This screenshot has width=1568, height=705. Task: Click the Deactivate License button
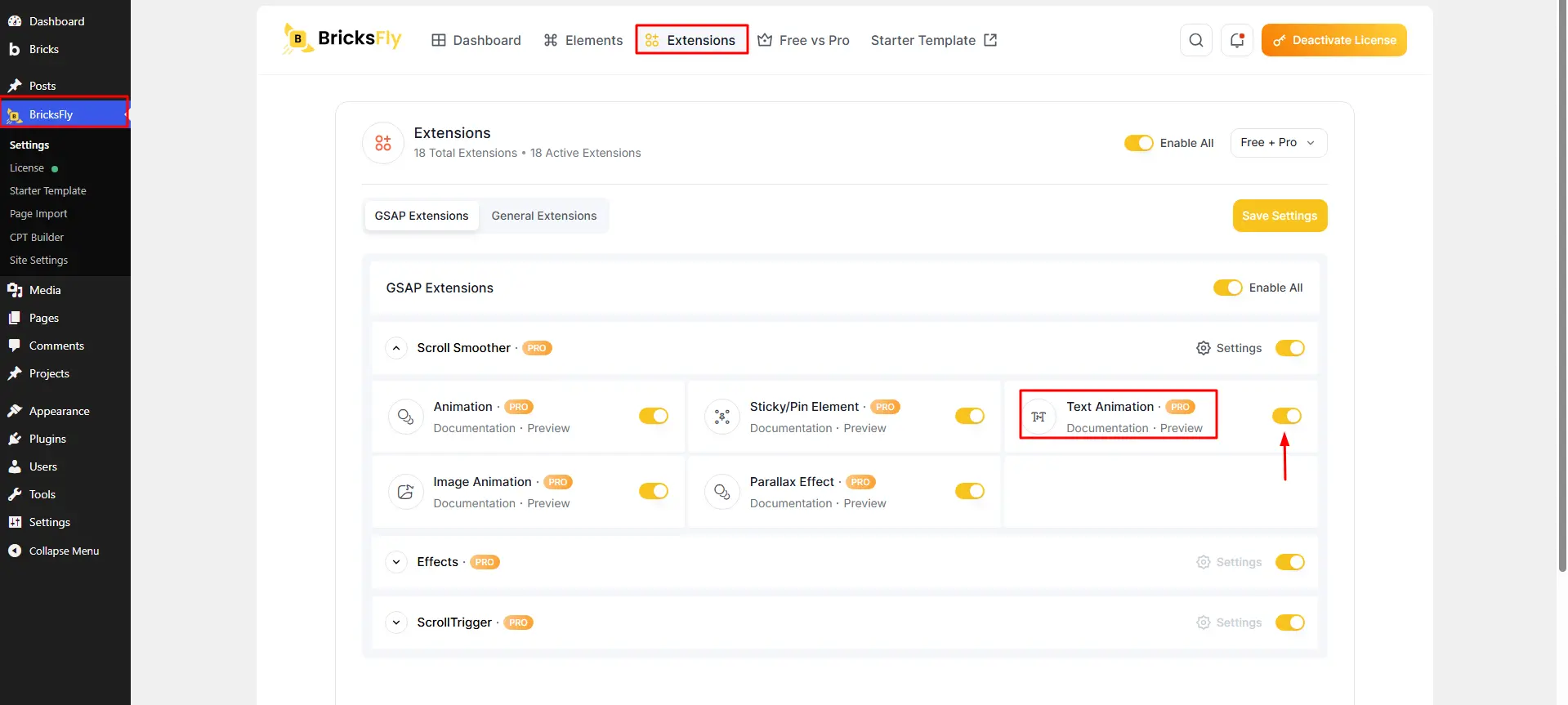click(x=1333, y=40)
